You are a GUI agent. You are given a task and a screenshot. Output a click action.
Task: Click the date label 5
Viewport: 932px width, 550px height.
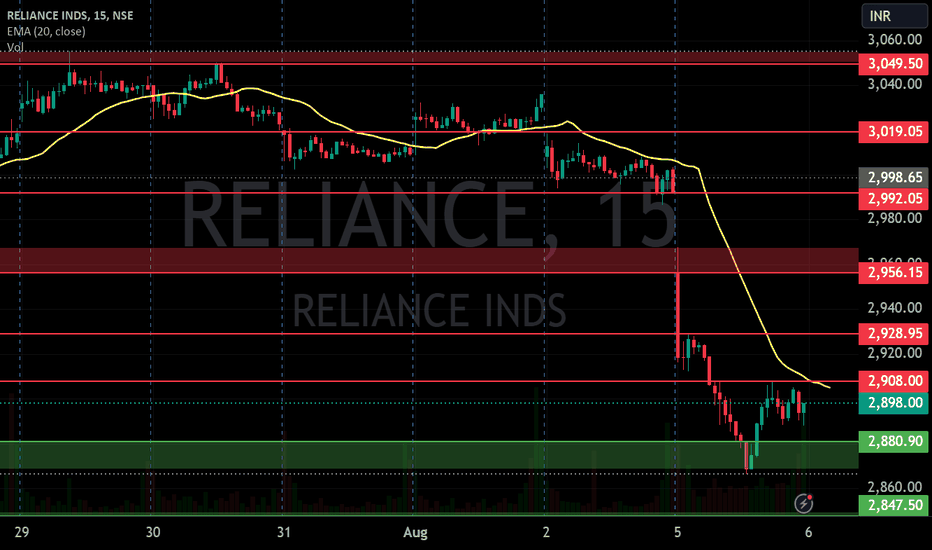pyautogui.click(x=676, y=532)
